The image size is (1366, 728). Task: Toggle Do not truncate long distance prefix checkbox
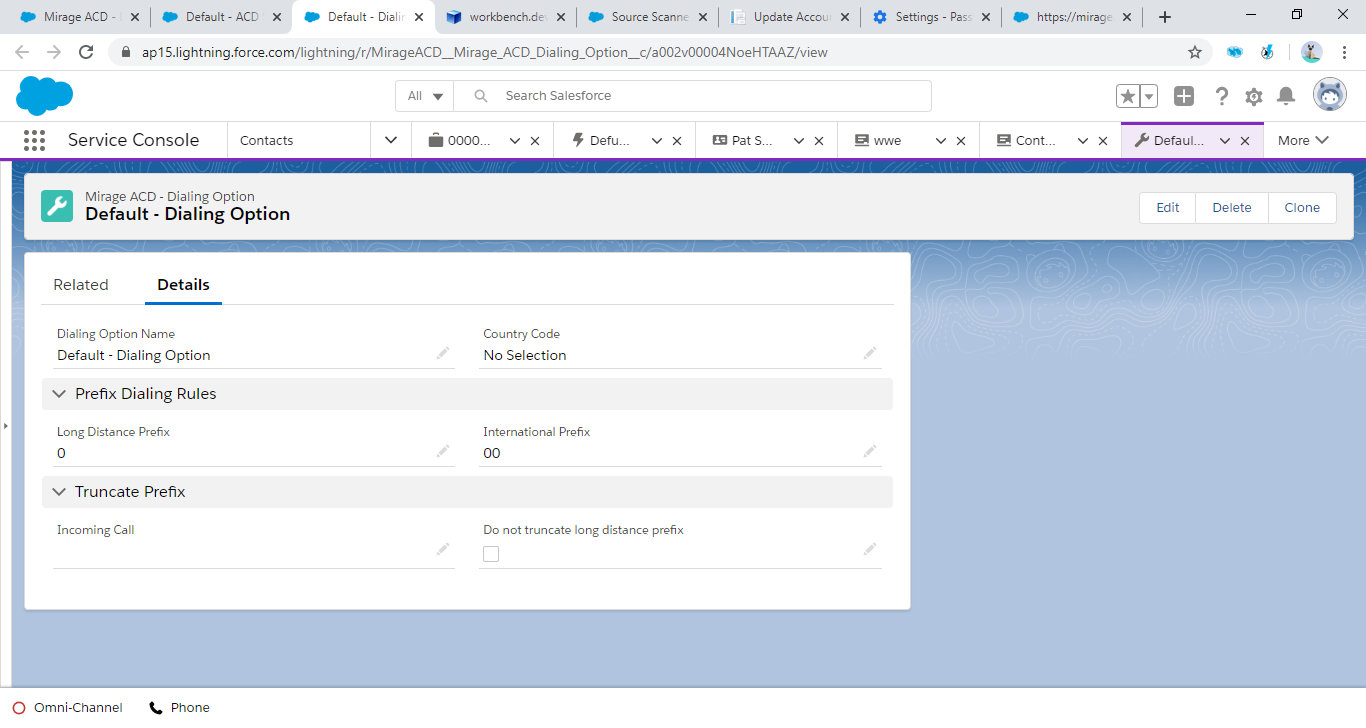click(x=491, y=554)
